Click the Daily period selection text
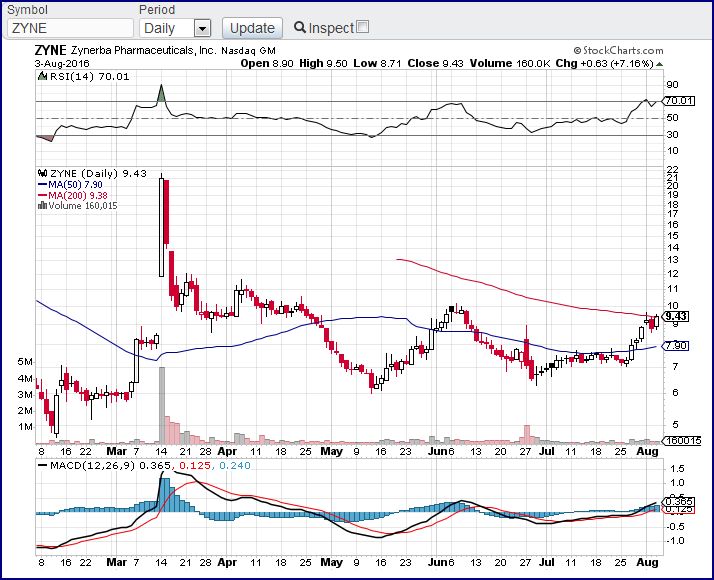 159,29
